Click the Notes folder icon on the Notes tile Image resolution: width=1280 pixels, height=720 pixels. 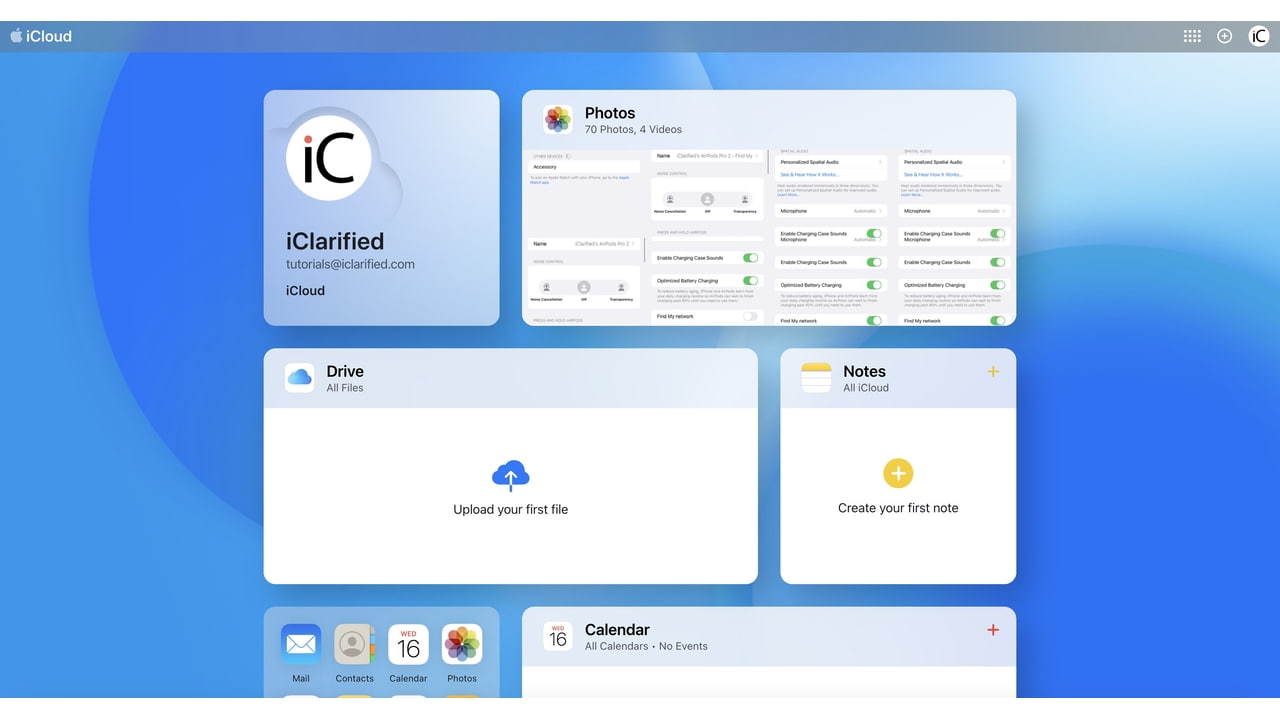pyautogui.click(x=814, y=378)
